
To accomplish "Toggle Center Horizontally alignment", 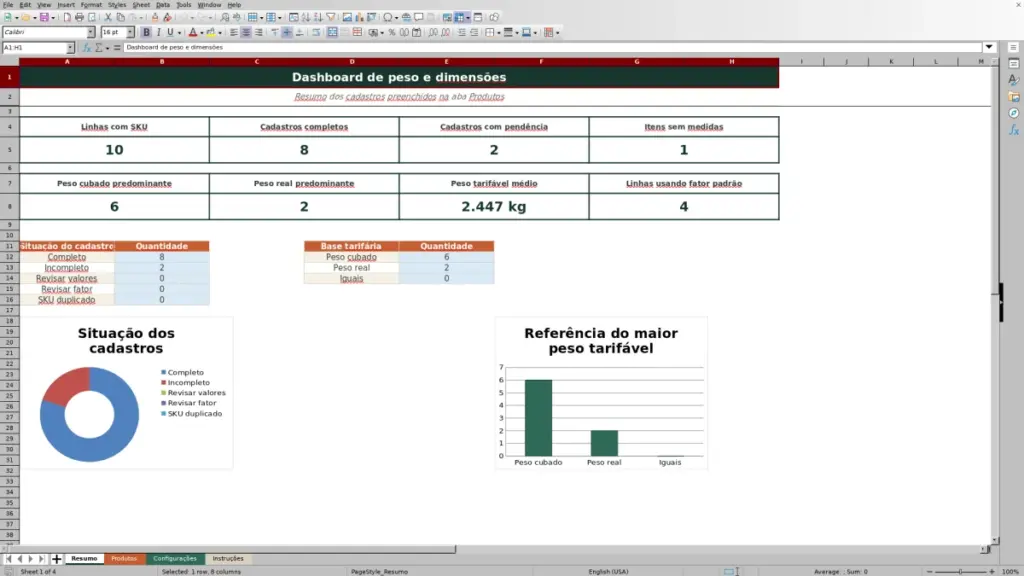I will point(246,33).
